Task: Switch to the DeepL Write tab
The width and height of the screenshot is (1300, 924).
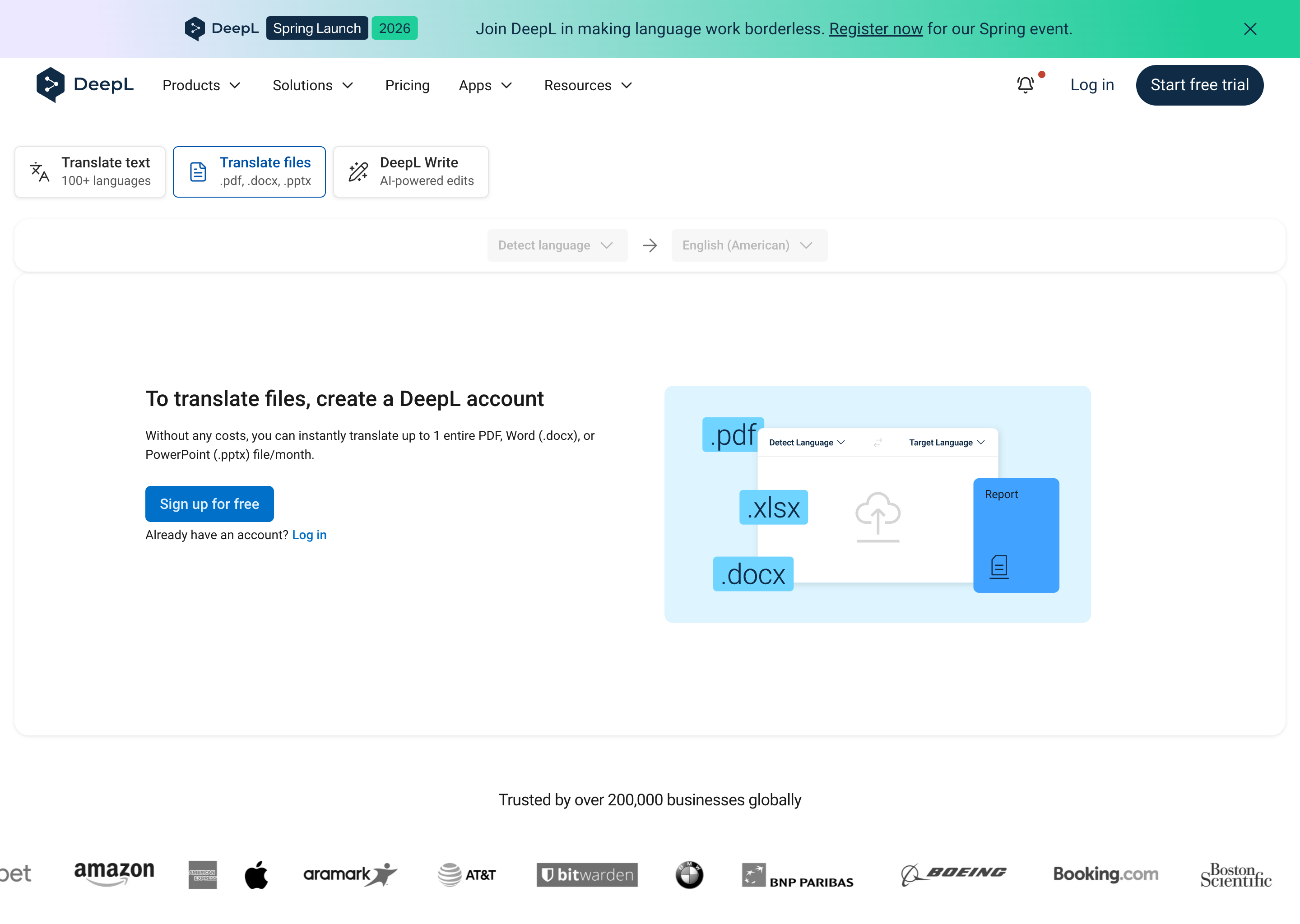Action: click(x=410, y=171)
